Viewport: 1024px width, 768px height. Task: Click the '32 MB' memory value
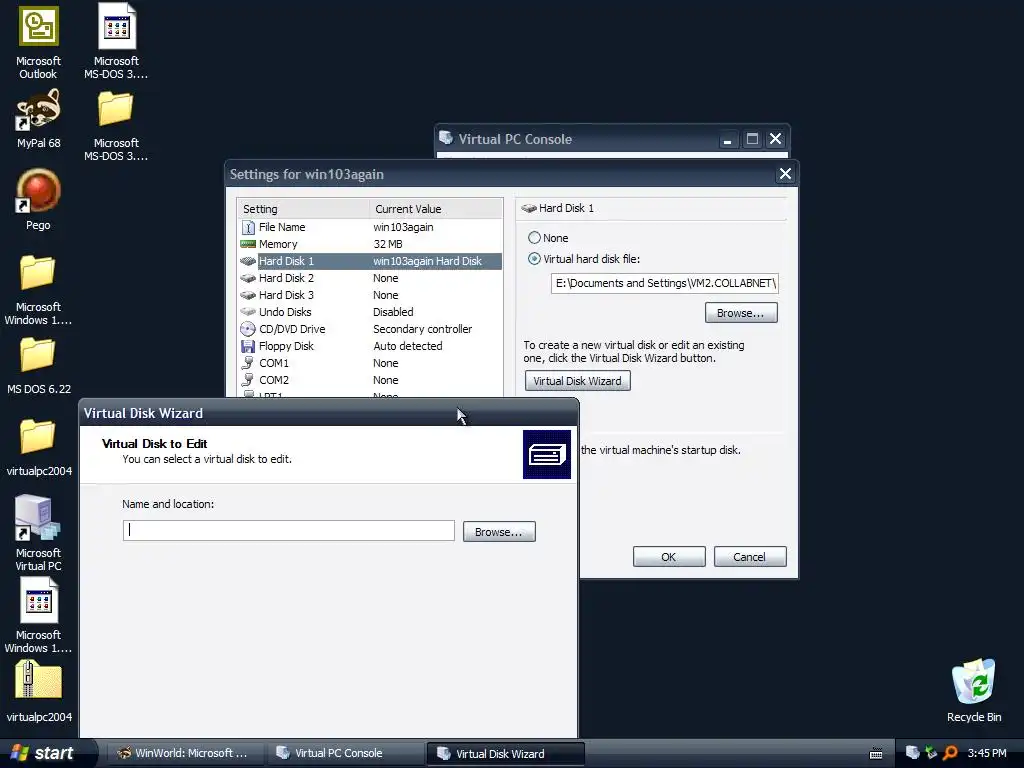[388, 244]
